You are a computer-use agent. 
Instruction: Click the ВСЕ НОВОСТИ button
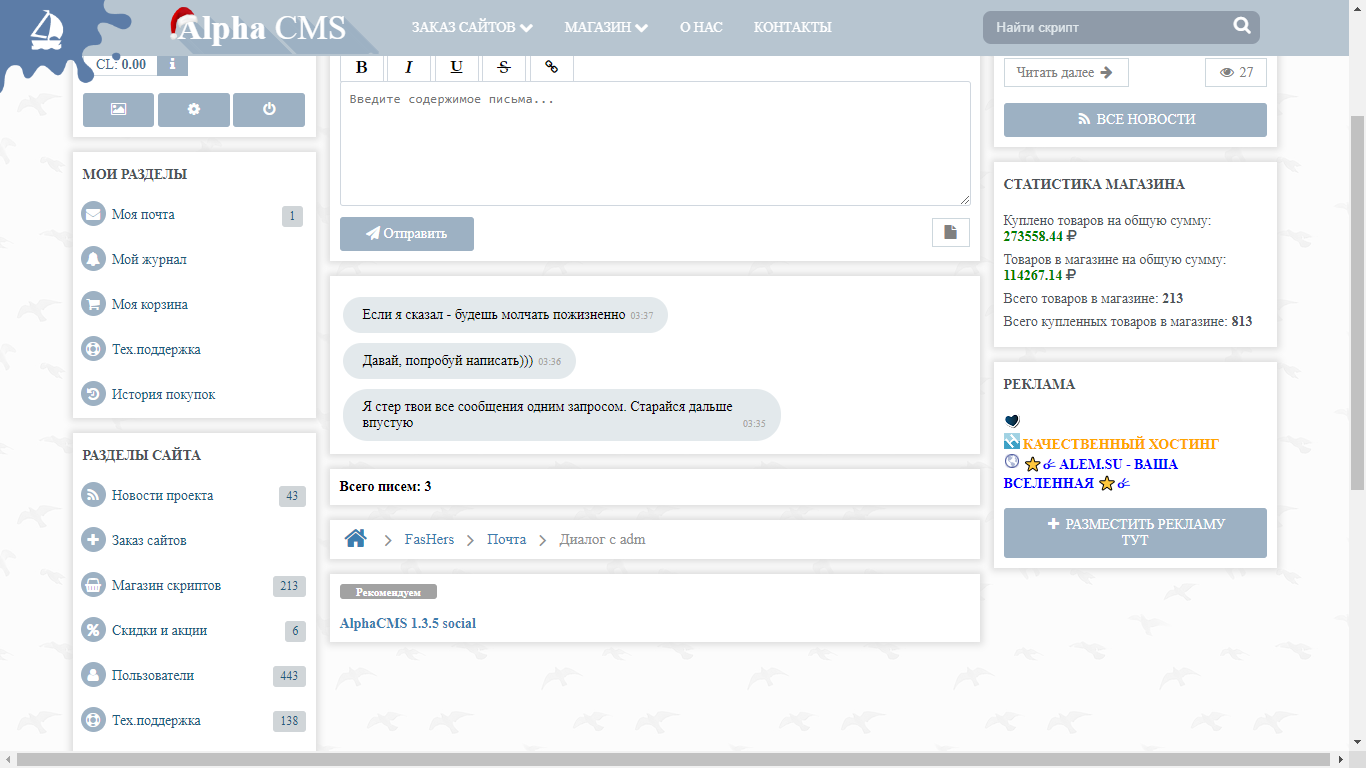(x=1135, y=119)
